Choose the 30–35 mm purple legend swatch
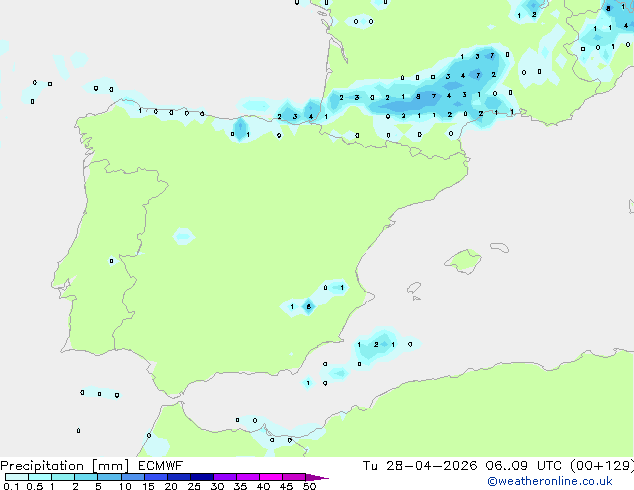The width and height of the screenshot is (634, 490). (224, 477)
